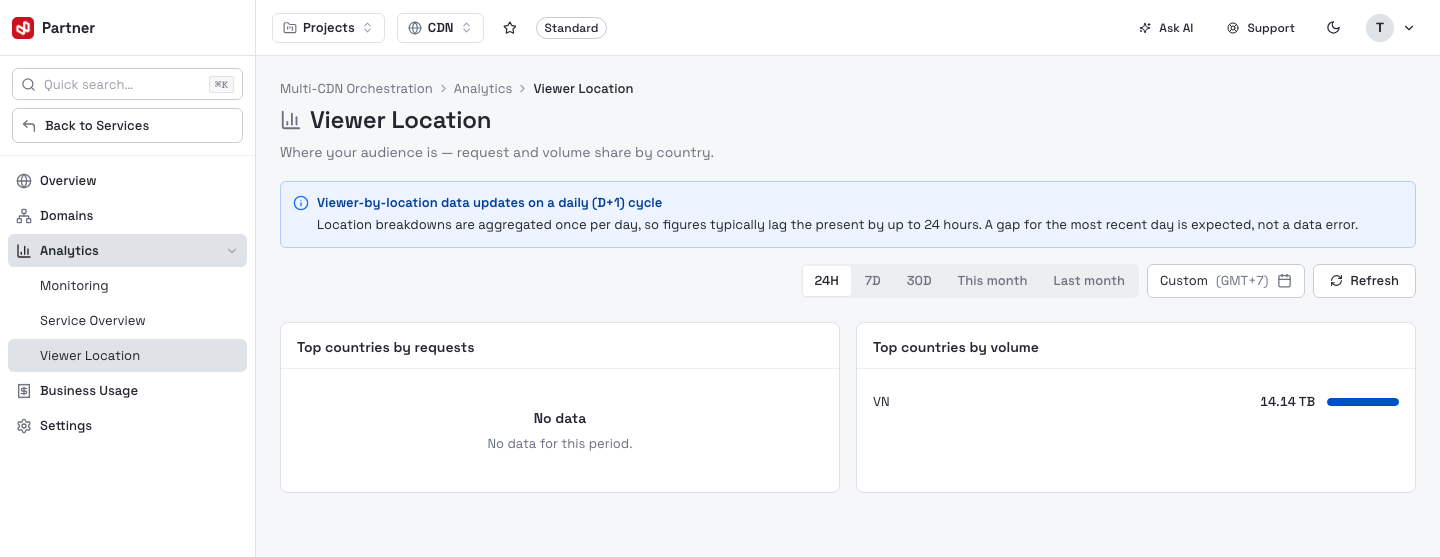Open the user account menu chevron
Image resolution: width=1440 pixels, height=557 pixels.
(x=1409, y=28)
